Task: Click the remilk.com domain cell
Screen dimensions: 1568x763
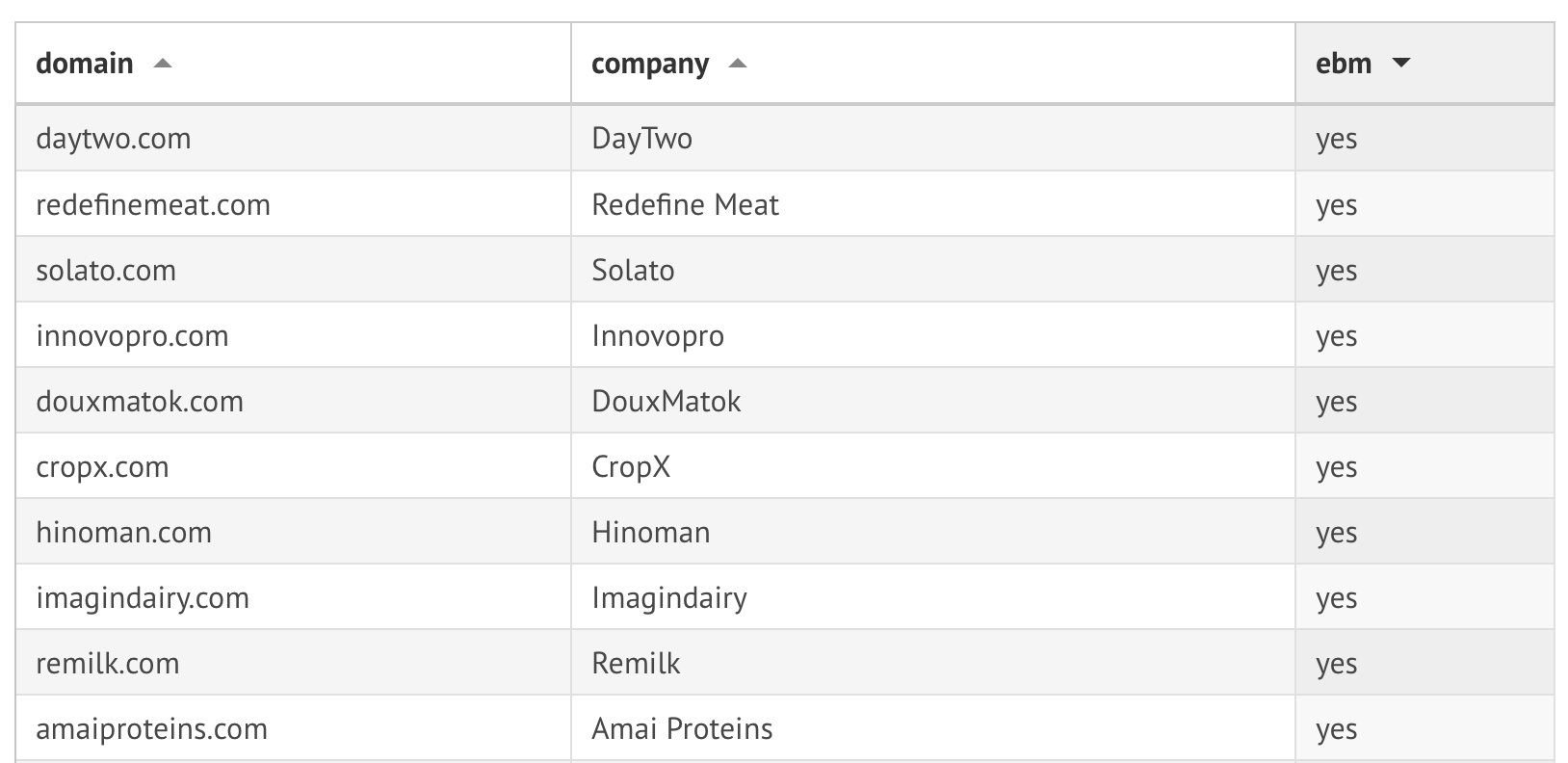Action: (108, 663)
